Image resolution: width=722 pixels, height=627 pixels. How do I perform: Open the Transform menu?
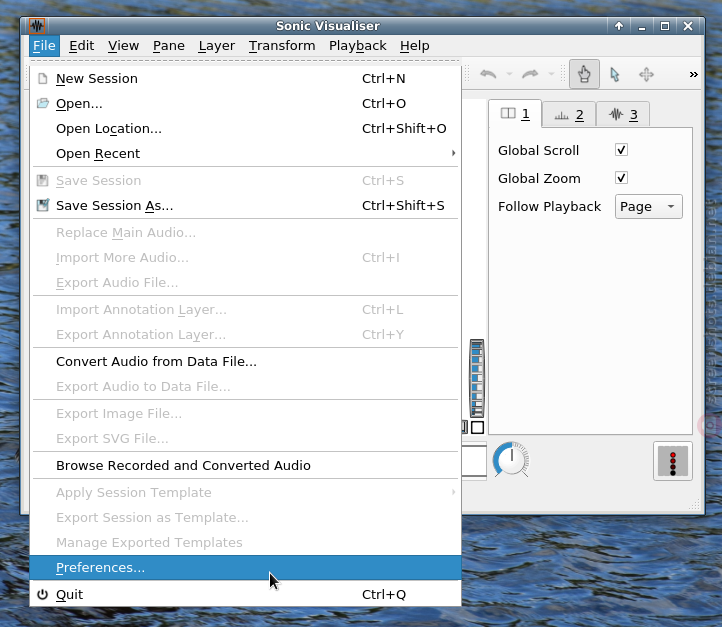click(x=282, y=46)
